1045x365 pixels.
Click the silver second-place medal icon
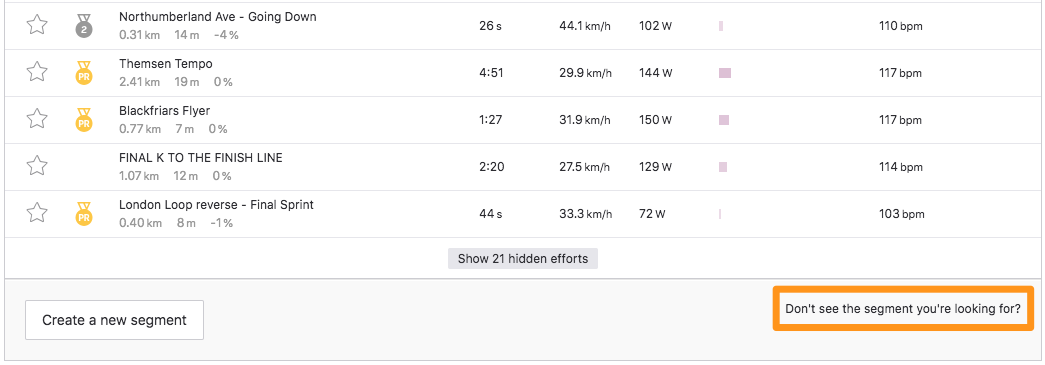pyautogui.click(x=84, y=25)
